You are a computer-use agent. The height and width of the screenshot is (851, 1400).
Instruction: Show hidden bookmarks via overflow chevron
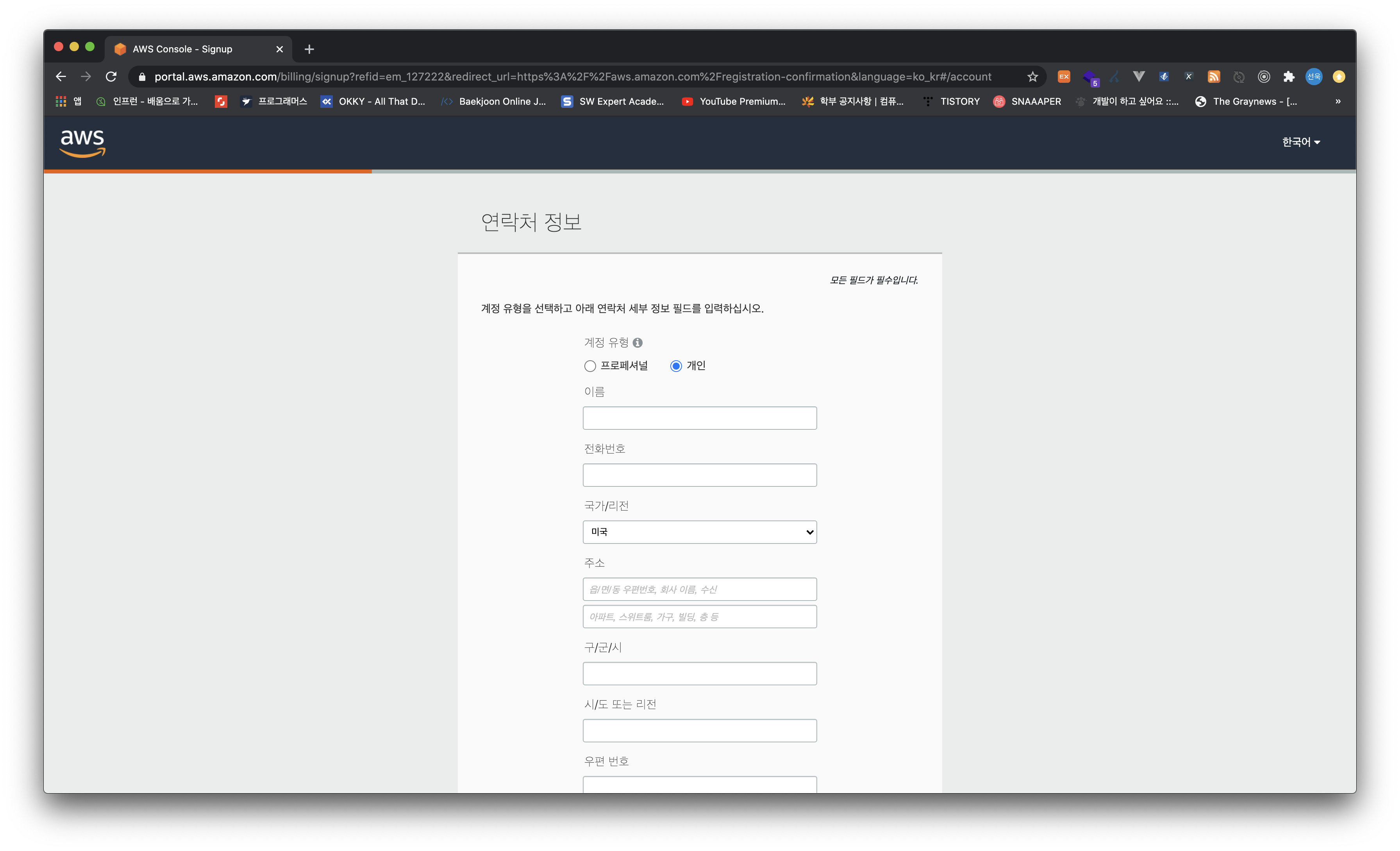point(1338,101)
